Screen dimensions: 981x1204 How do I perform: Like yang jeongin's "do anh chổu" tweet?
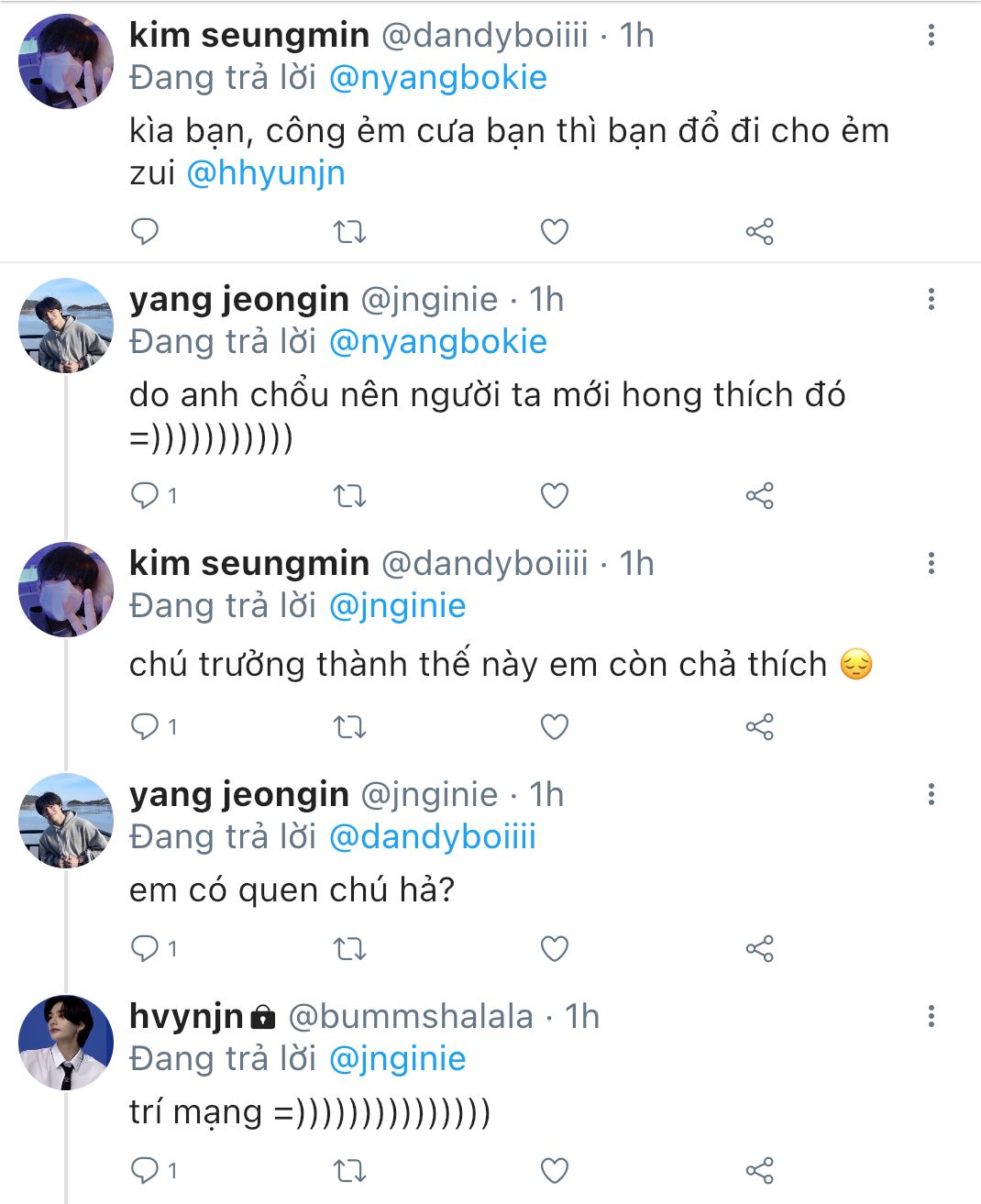click(x=554, y=496)
